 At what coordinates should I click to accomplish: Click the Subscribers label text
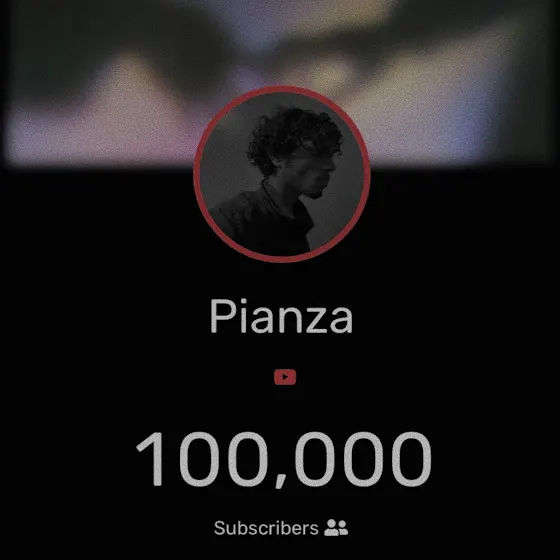(x=266, y=528)
